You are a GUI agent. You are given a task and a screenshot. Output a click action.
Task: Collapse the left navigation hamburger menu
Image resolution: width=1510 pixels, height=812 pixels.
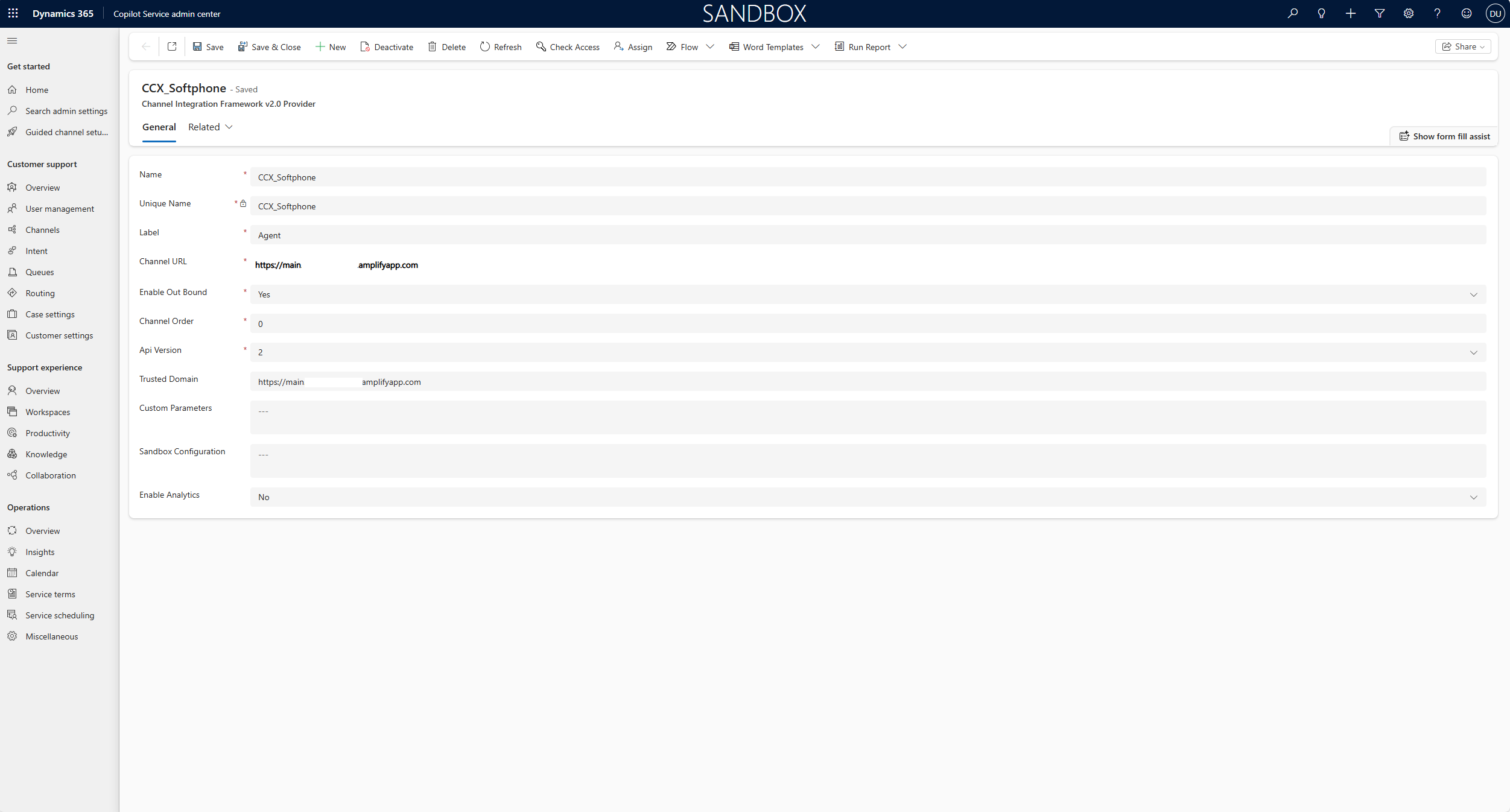click(12, 40)
